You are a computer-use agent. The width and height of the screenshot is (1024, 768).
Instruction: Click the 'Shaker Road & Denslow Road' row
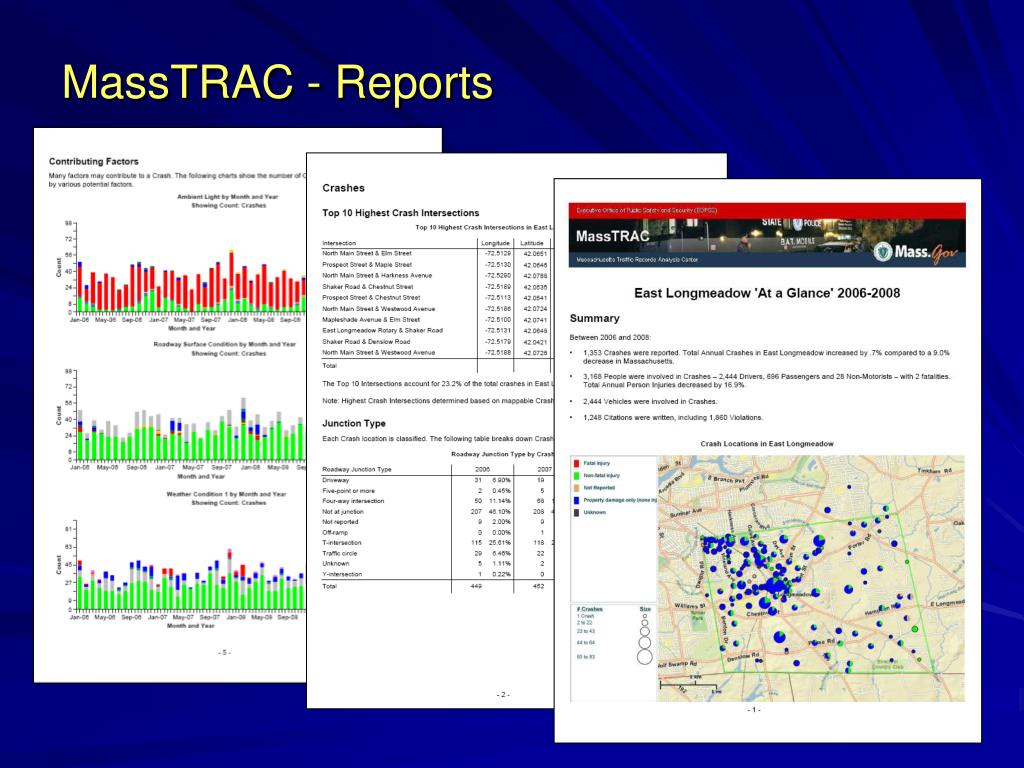(436, 342)
